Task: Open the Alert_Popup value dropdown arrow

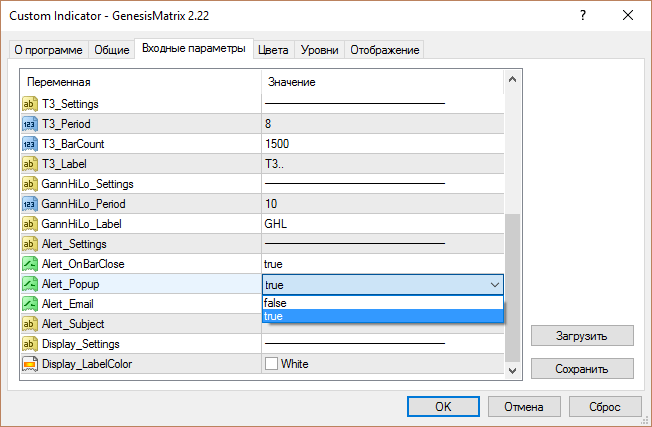Action: (x=495, y=285)
